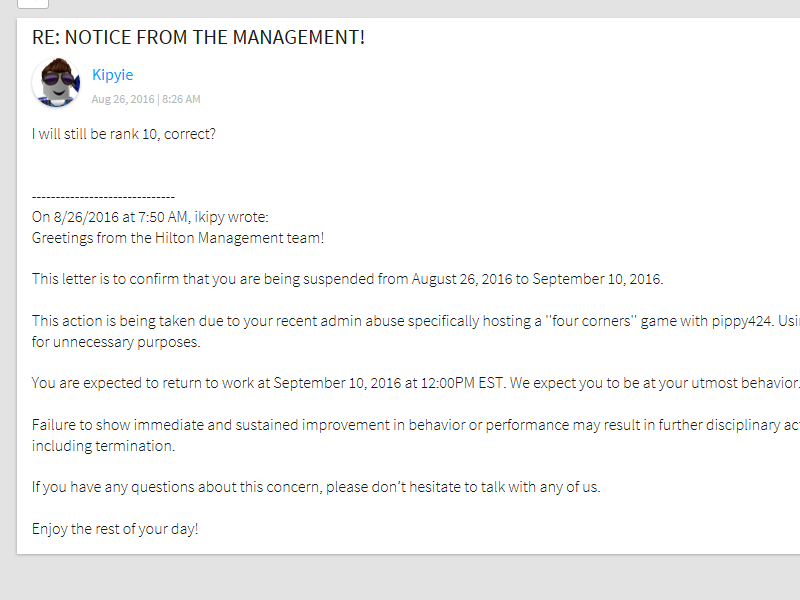800x600 pixels.
Task: Click the 'for unnecessary purposes.' line
Action: point(116,342)
